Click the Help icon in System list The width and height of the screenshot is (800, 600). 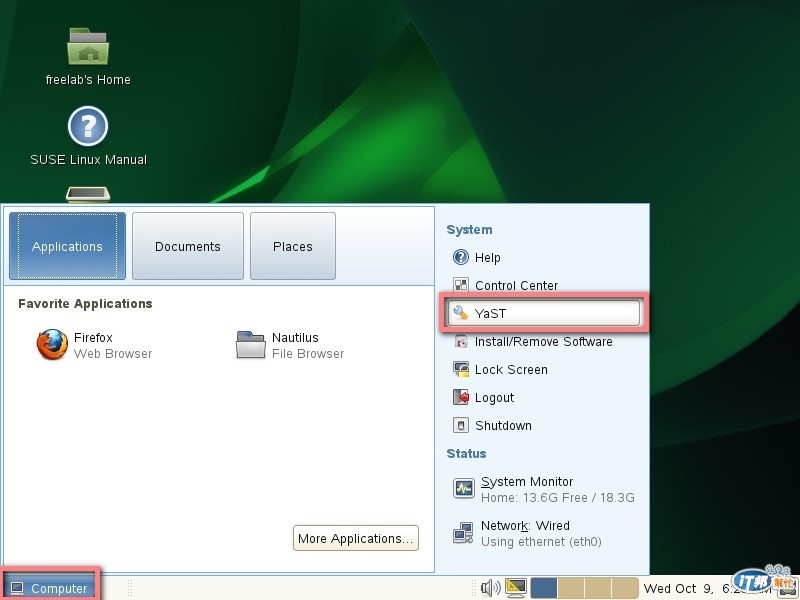click(461, 257)
